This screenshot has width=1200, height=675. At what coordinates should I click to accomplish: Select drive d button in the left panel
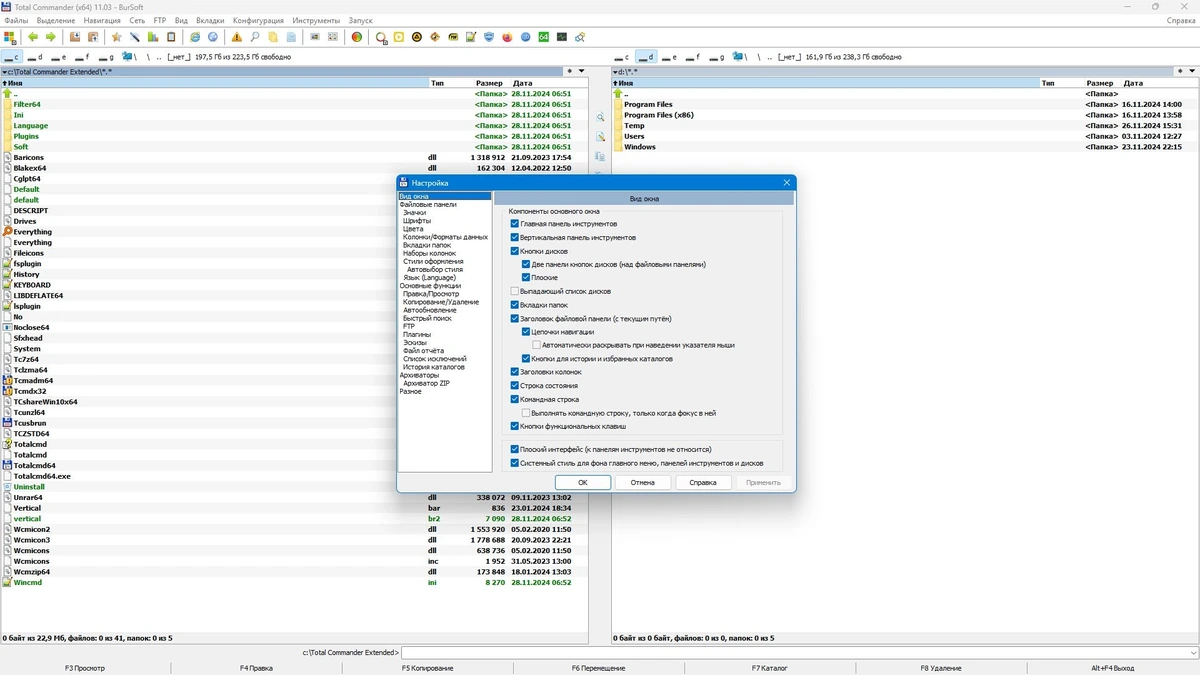(35, 57)
